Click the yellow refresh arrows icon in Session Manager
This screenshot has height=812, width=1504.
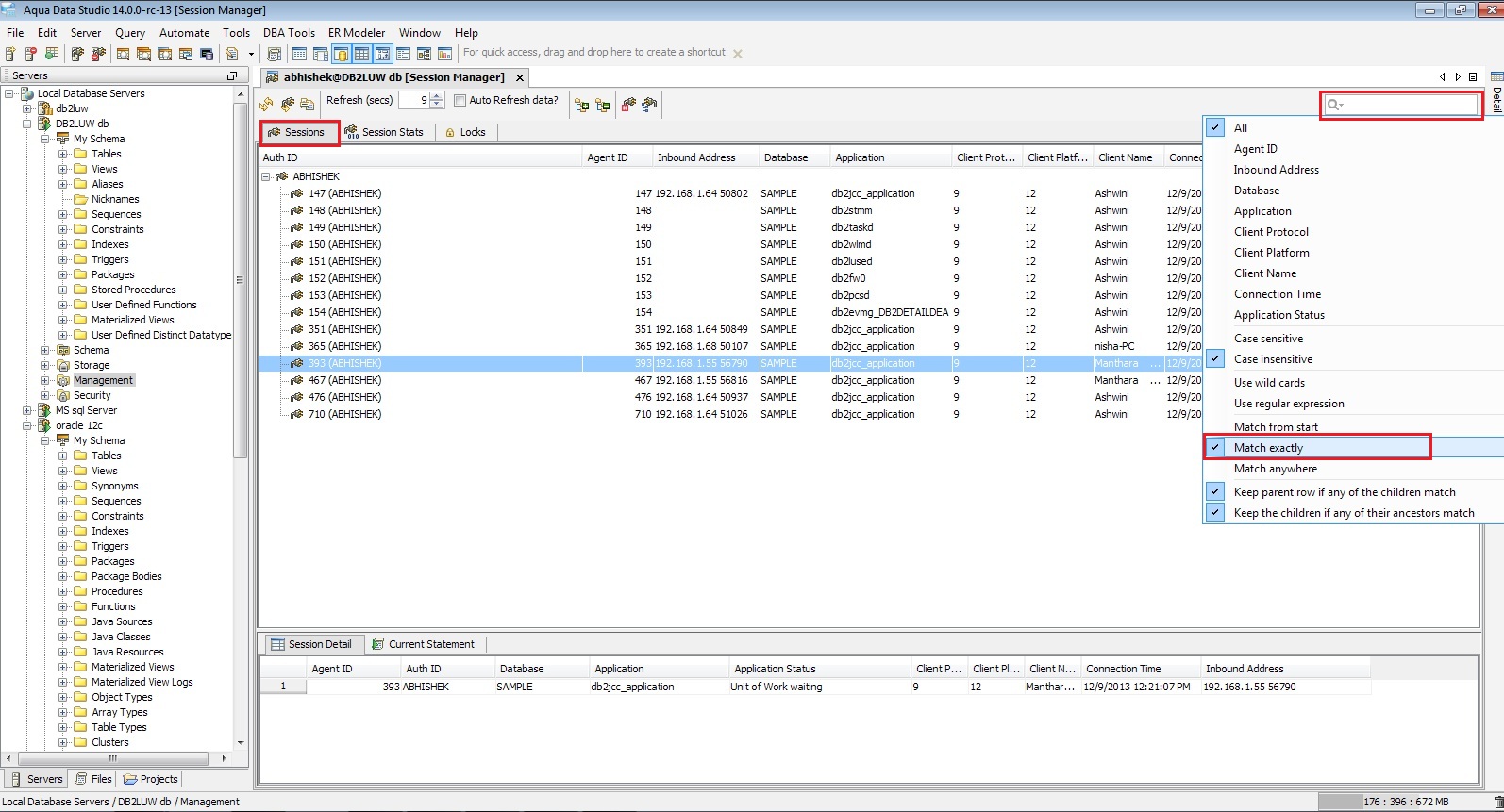[x=266, y=104]
